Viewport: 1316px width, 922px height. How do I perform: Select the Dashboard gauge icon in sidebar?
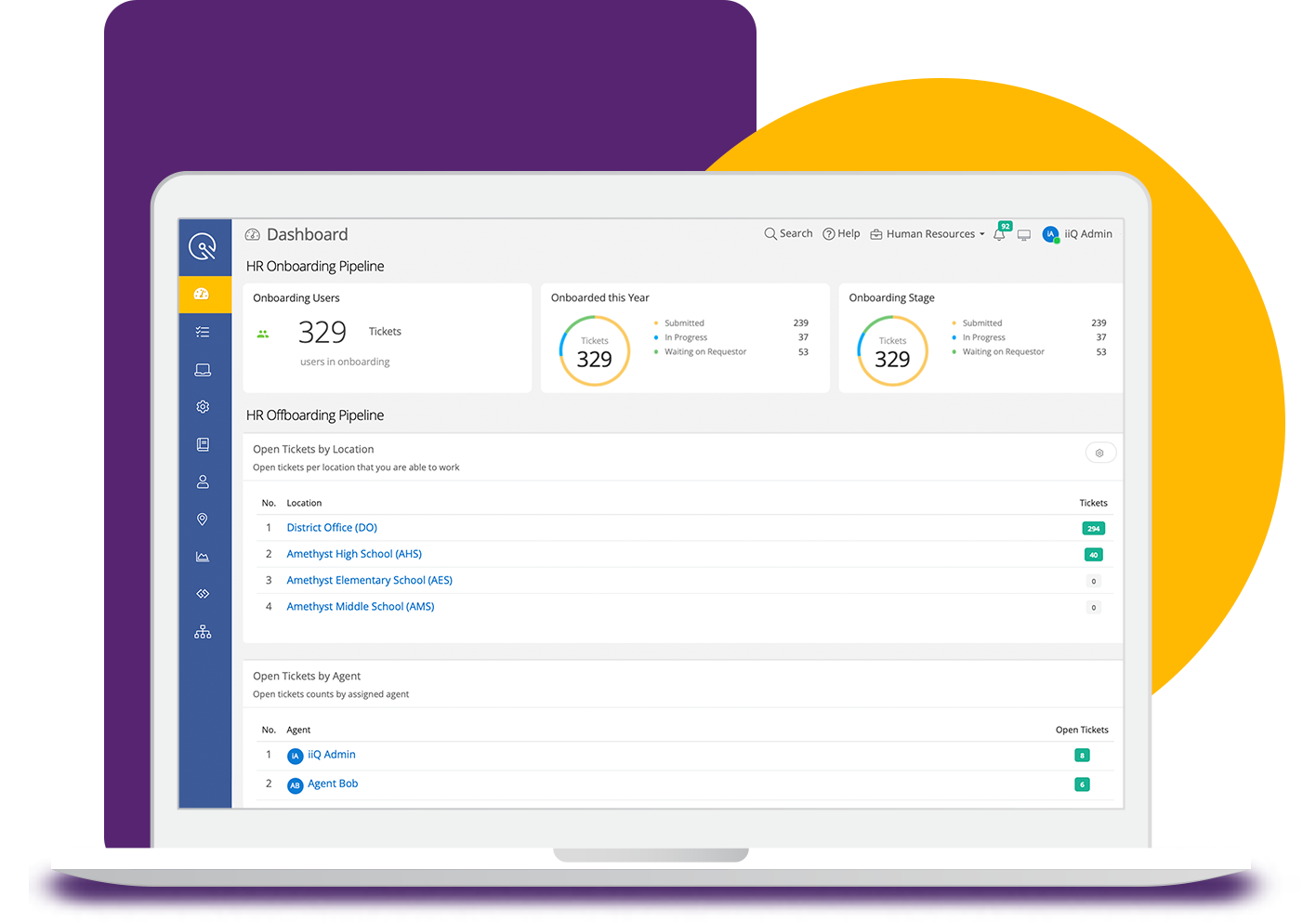[x=203, y=294]
